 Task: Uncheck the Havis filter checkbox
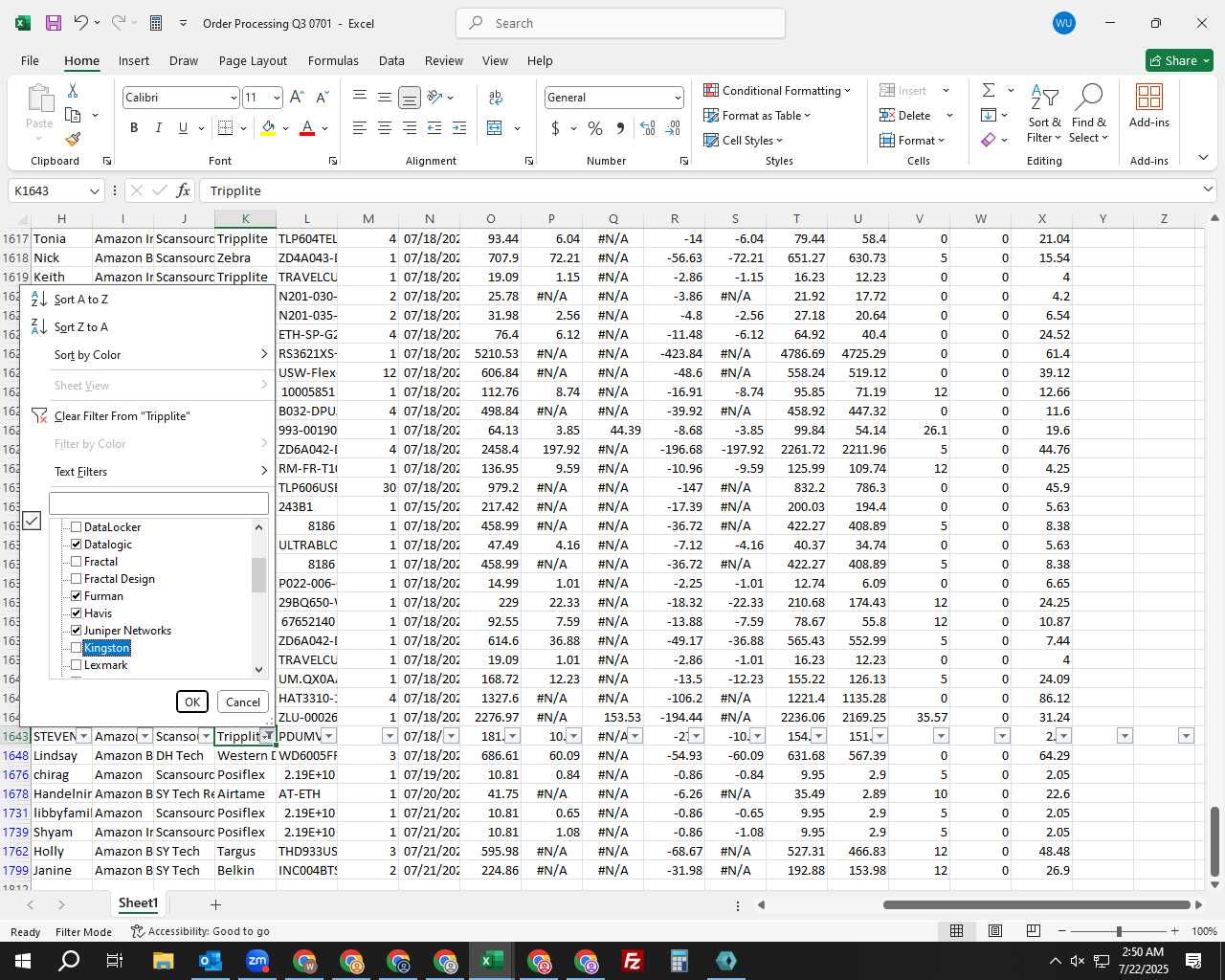[77, 613]
